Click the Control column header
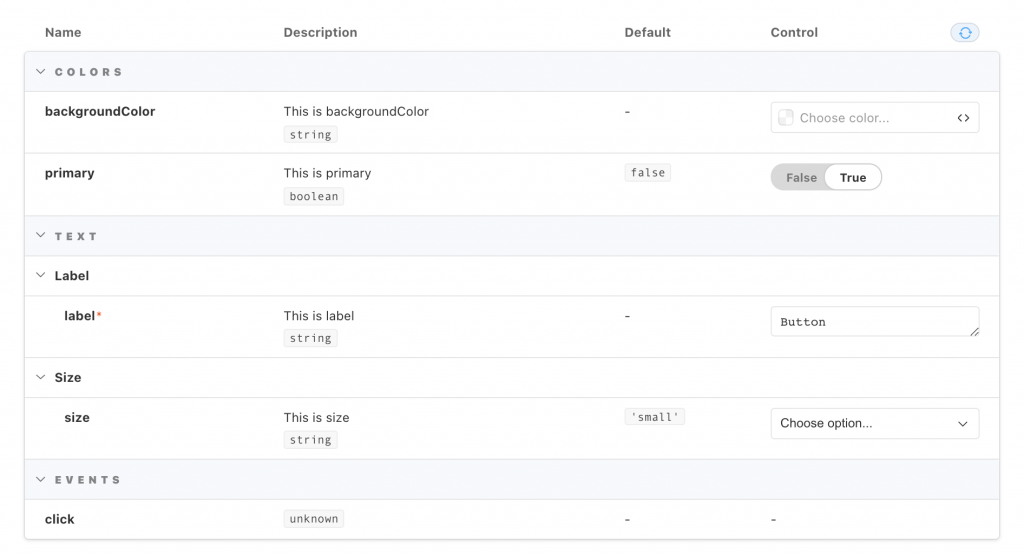This screenshot has width=1024, height=555. 794,33
